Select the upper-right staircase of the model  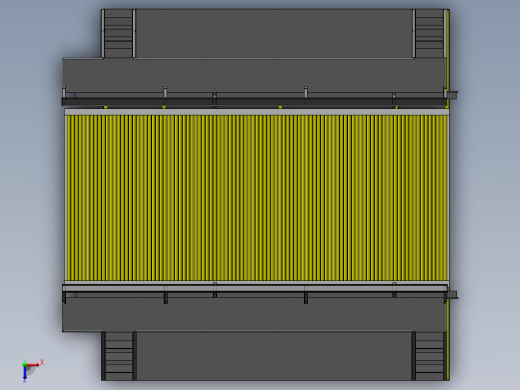pyautogui.click(x=430, y=33)
